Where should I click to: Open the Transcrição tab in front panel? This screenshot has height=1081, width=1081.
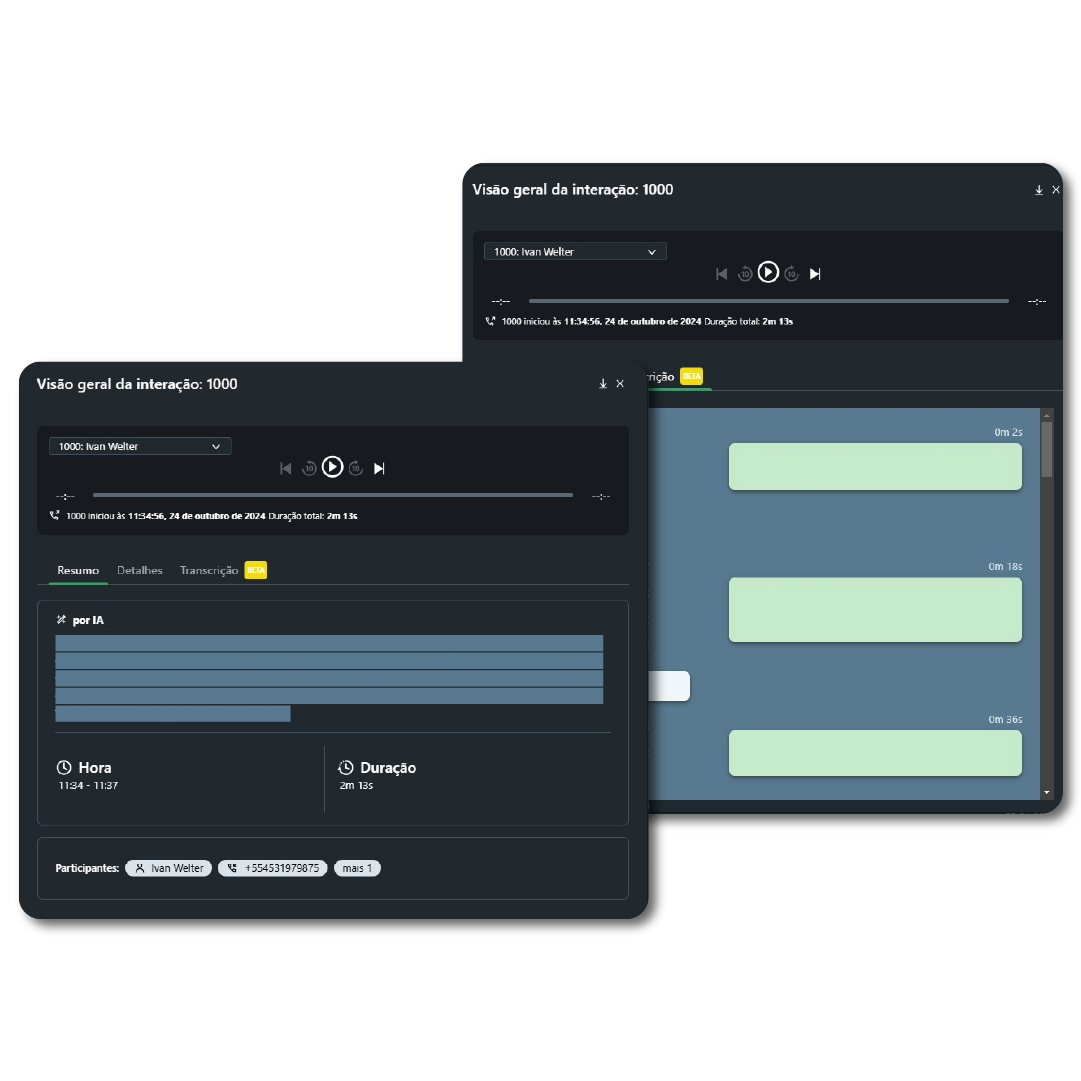click(x=209, y=570)
